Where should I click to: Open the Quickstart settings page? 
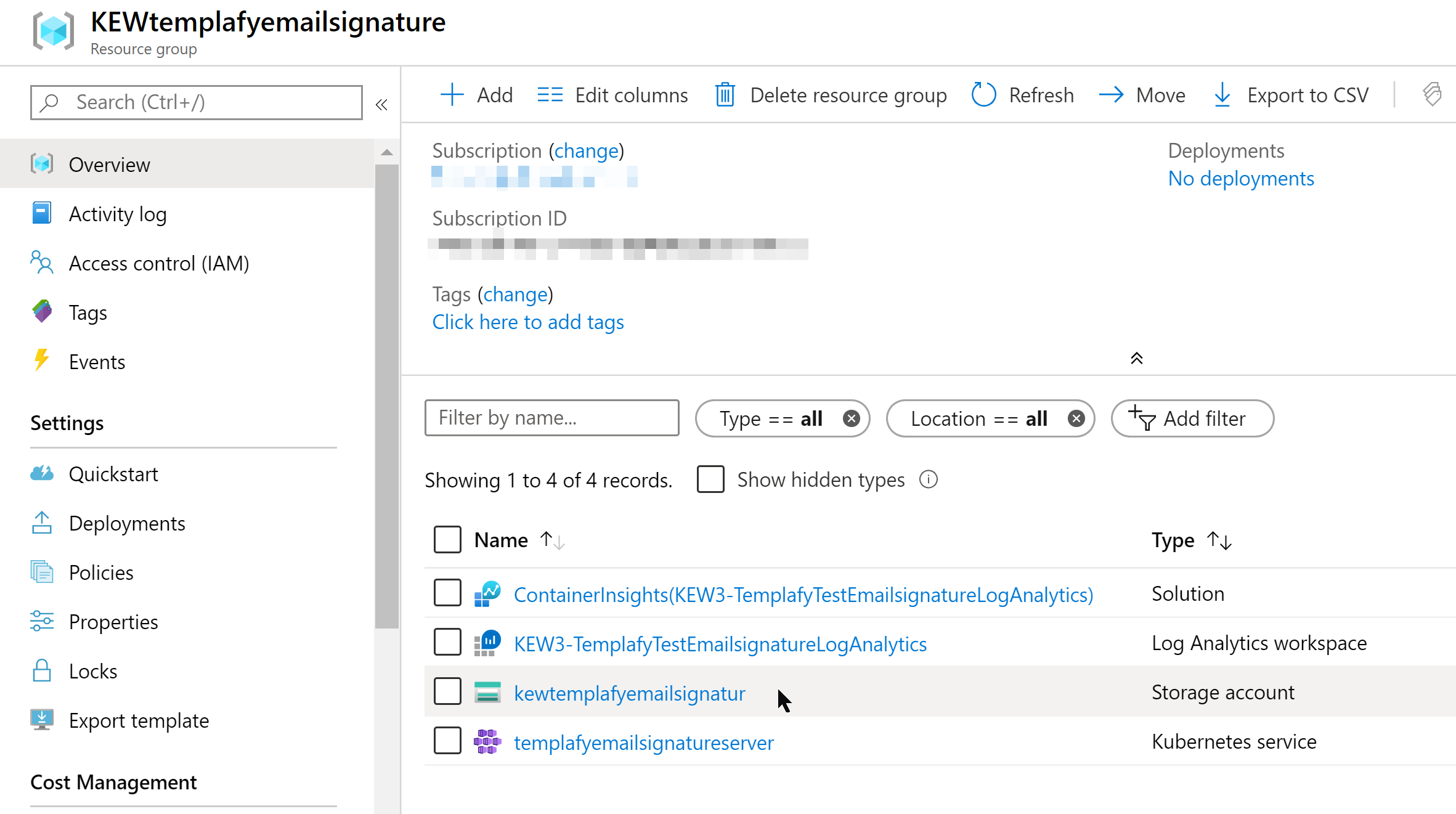point(113,473)
